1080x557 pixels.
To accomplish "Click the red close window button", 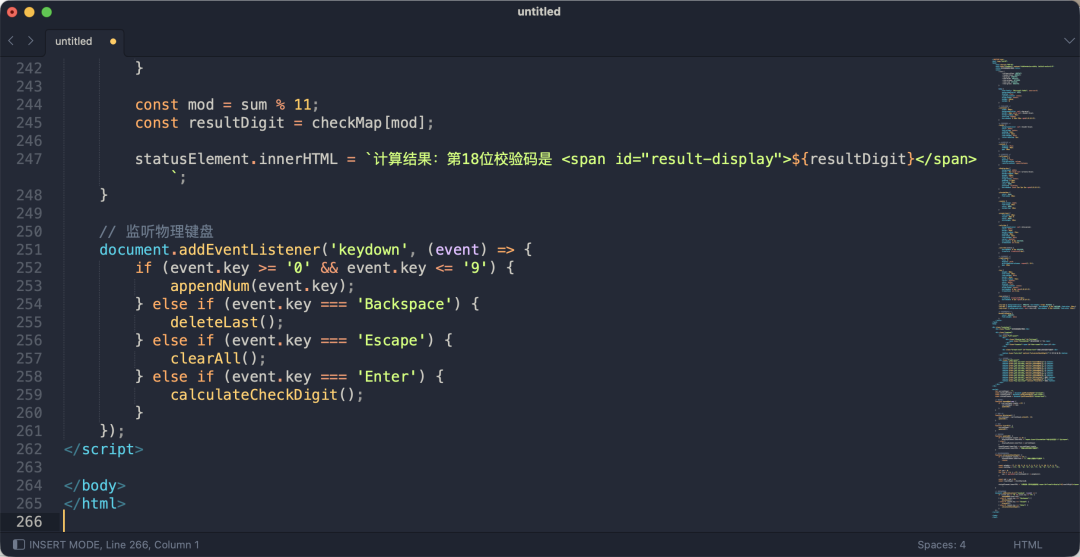I will pos(12,12).
